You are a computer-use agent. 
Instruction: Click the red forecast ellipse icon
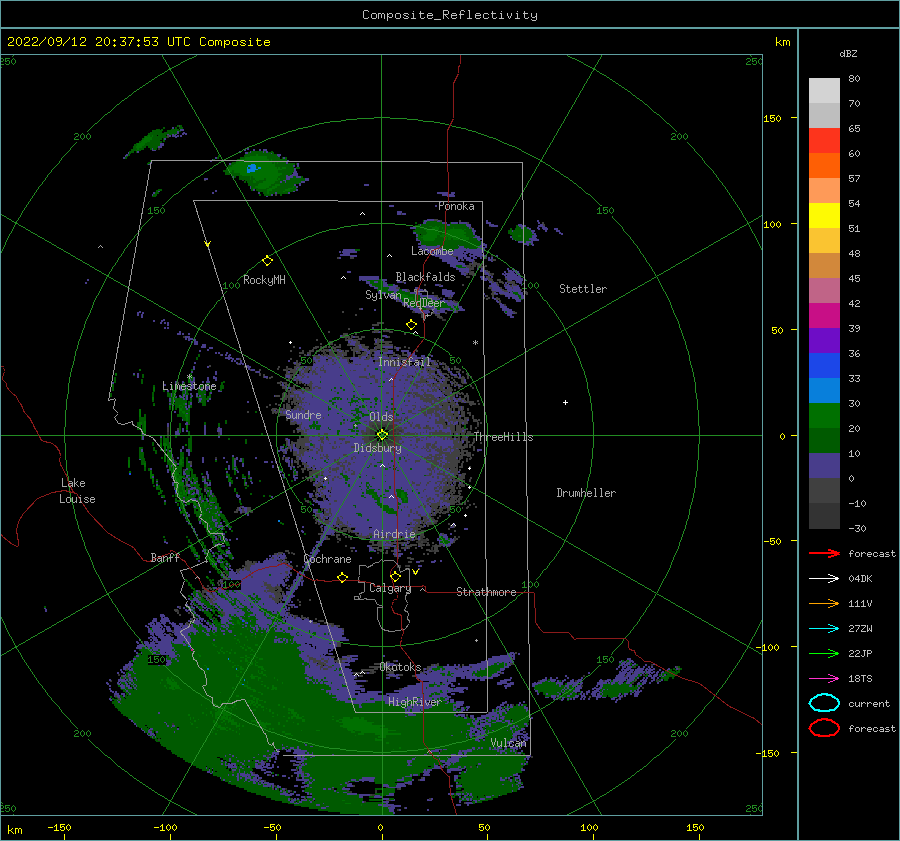click(824, 728)
